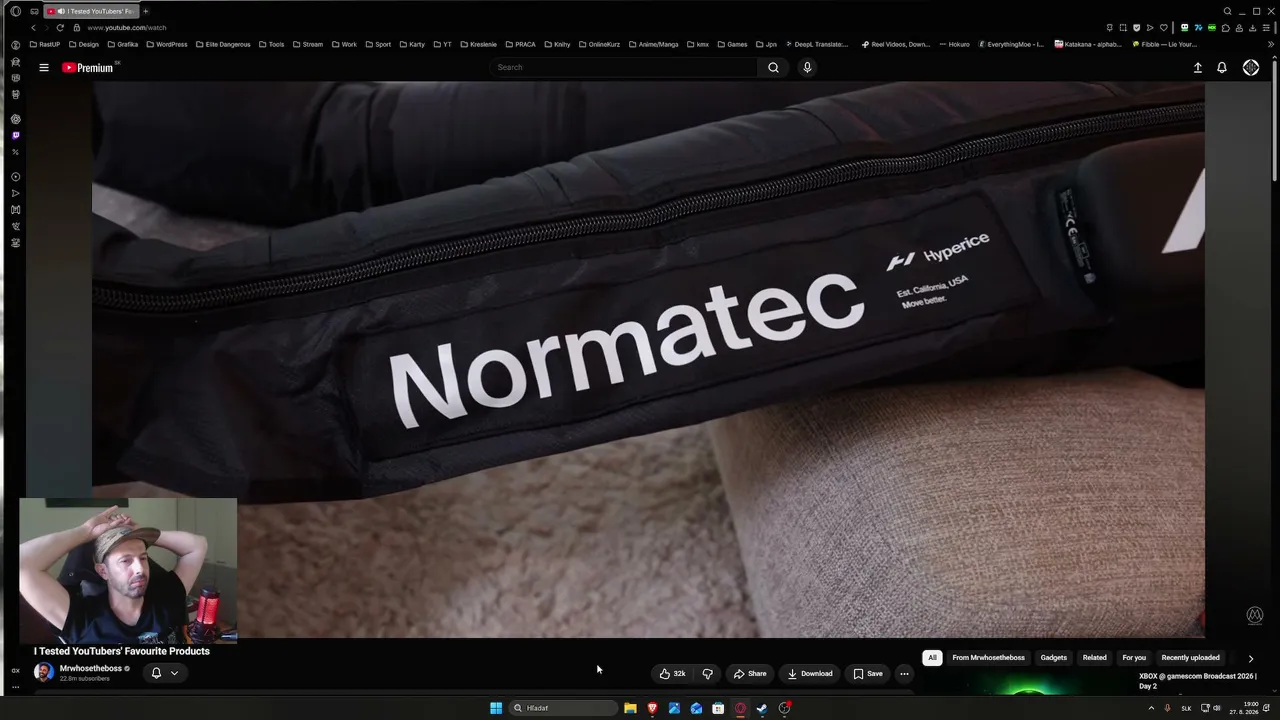The image size is (1280, 720).
Task: Reload the page in the browser
Action: [x=60, y=28]
